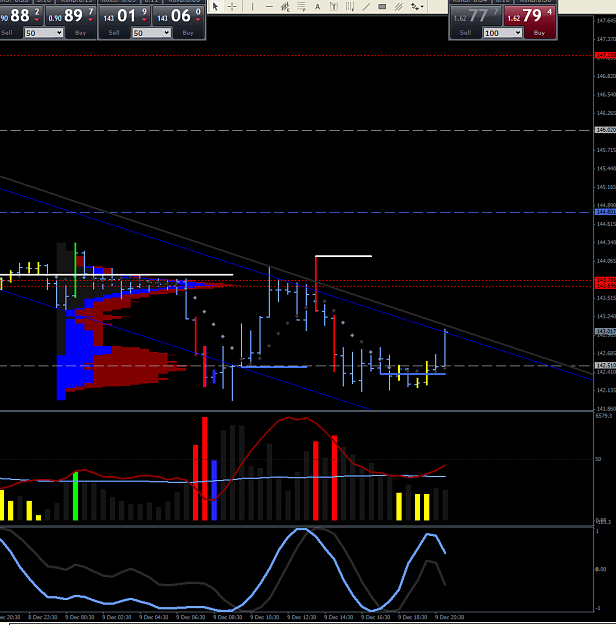Click the '9 Dec 10:30' time label
The width and height of the screenshot is (616, 625).
tap(264, 617)
